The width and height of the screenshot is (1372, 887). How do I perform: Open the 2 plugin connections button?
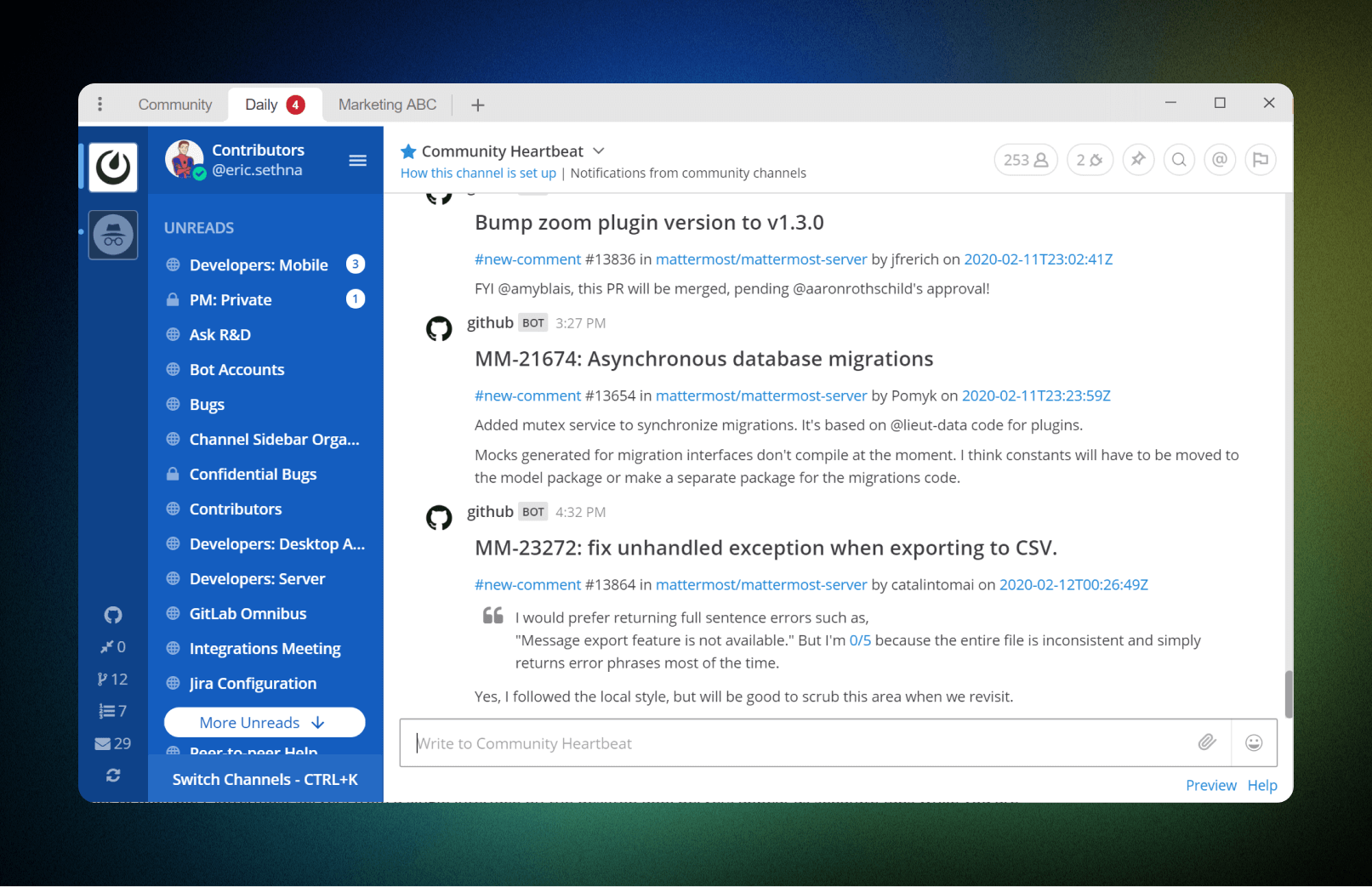tap(1090, 160)
